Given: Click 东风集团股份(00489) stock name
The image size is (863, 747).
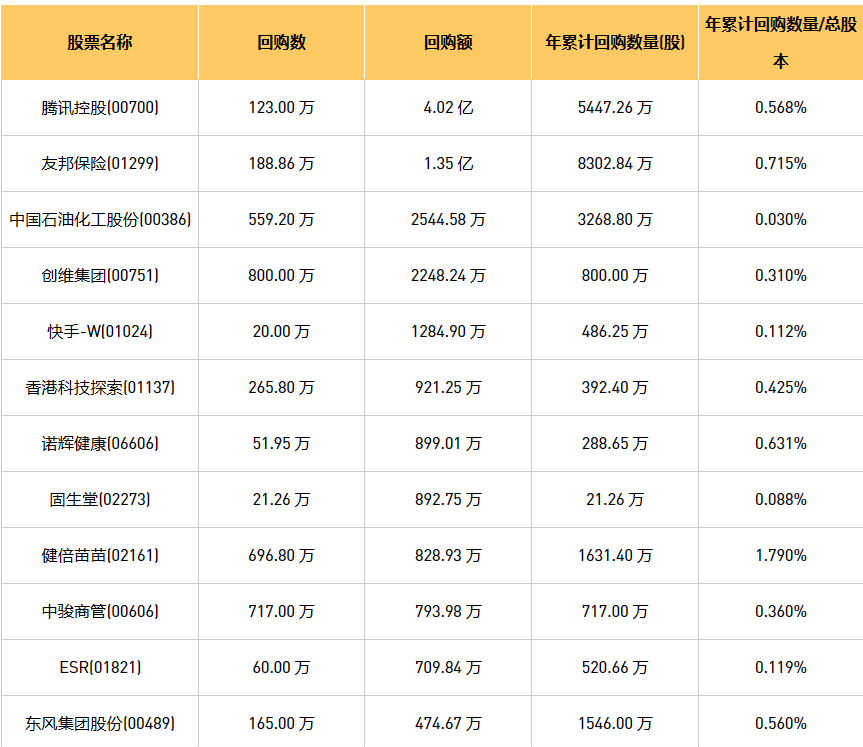Looking at the screenshot, I should tap(99, 723).
